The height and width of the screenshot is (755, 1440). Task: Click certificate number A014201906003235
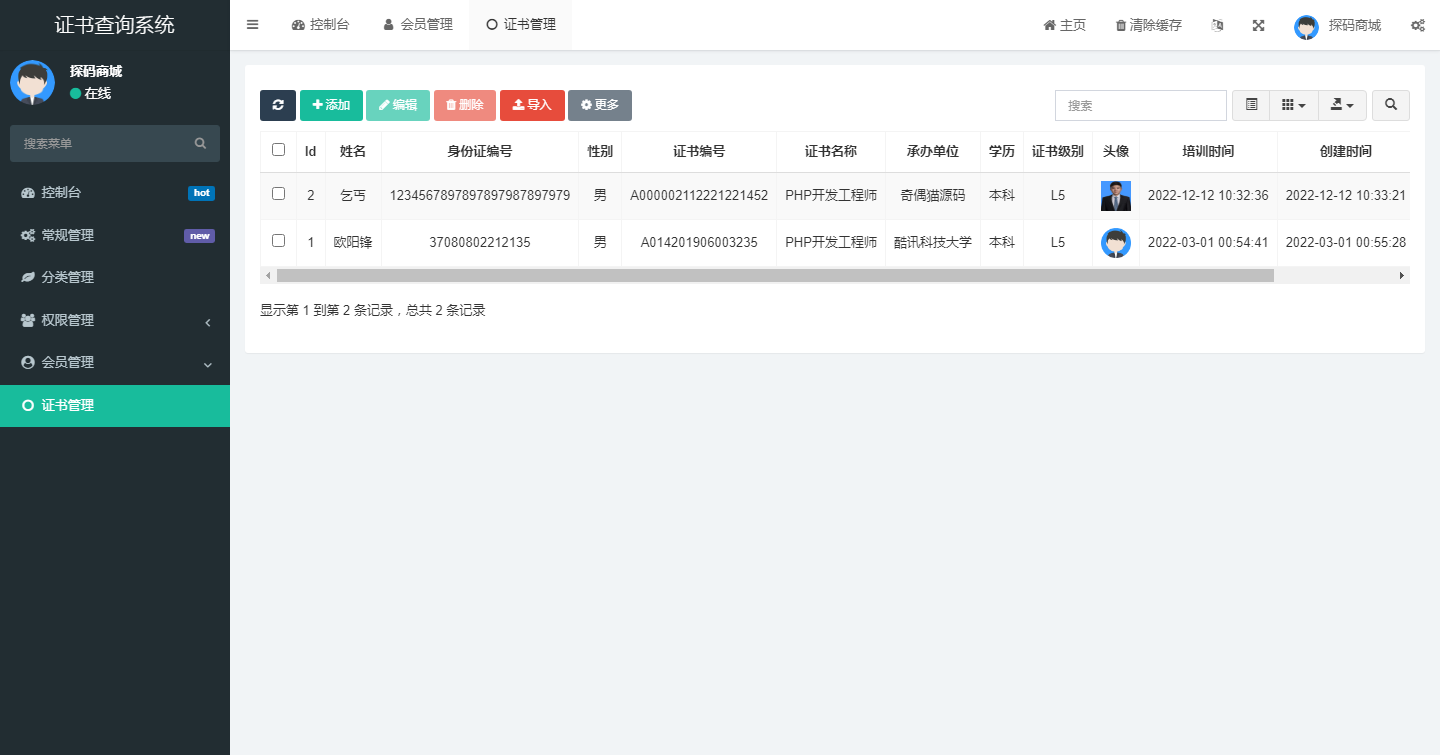(699, 242)
